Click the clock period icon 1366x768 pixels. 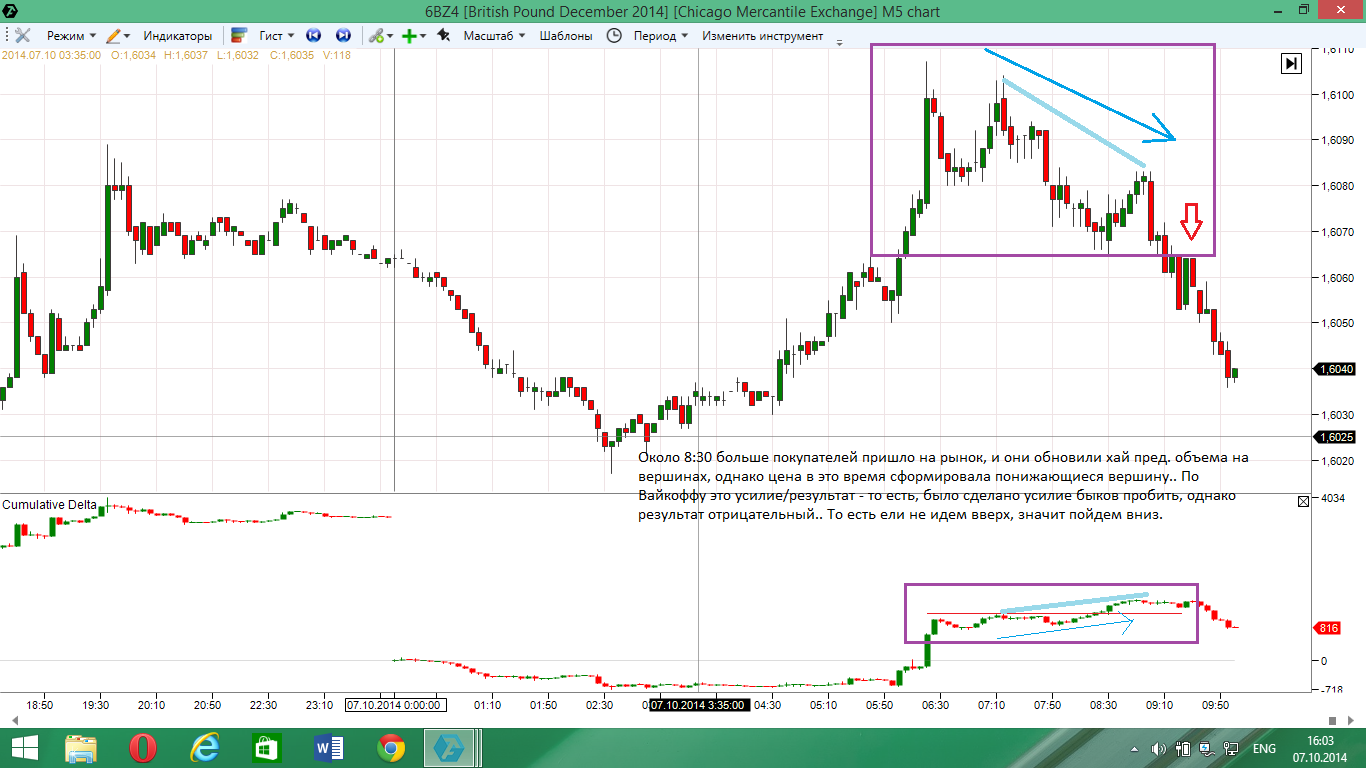[x=614, y=35]
